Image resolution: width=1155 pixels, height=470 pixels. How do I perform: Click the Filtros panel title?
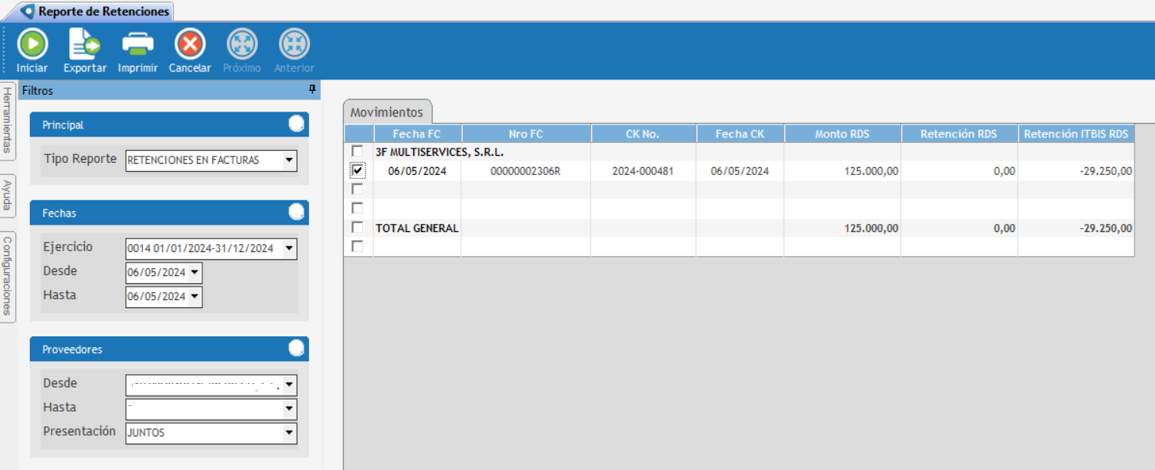click(38, 91)
